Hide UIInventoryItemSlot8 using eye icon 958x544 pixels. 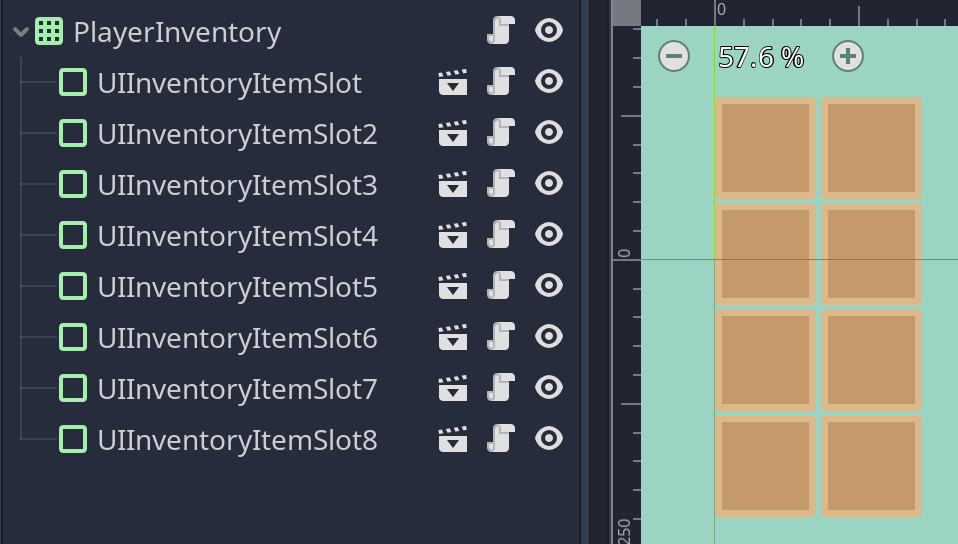coord(549,438)
